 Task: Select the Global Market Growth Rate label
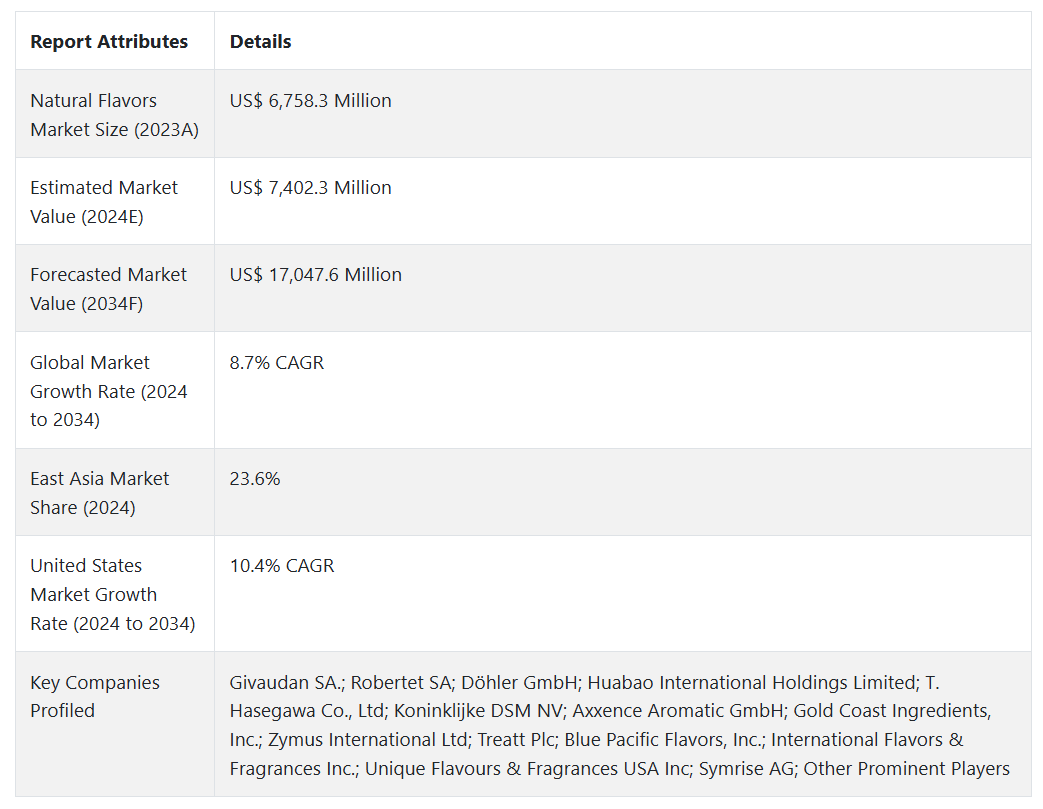tap(108, 391)
